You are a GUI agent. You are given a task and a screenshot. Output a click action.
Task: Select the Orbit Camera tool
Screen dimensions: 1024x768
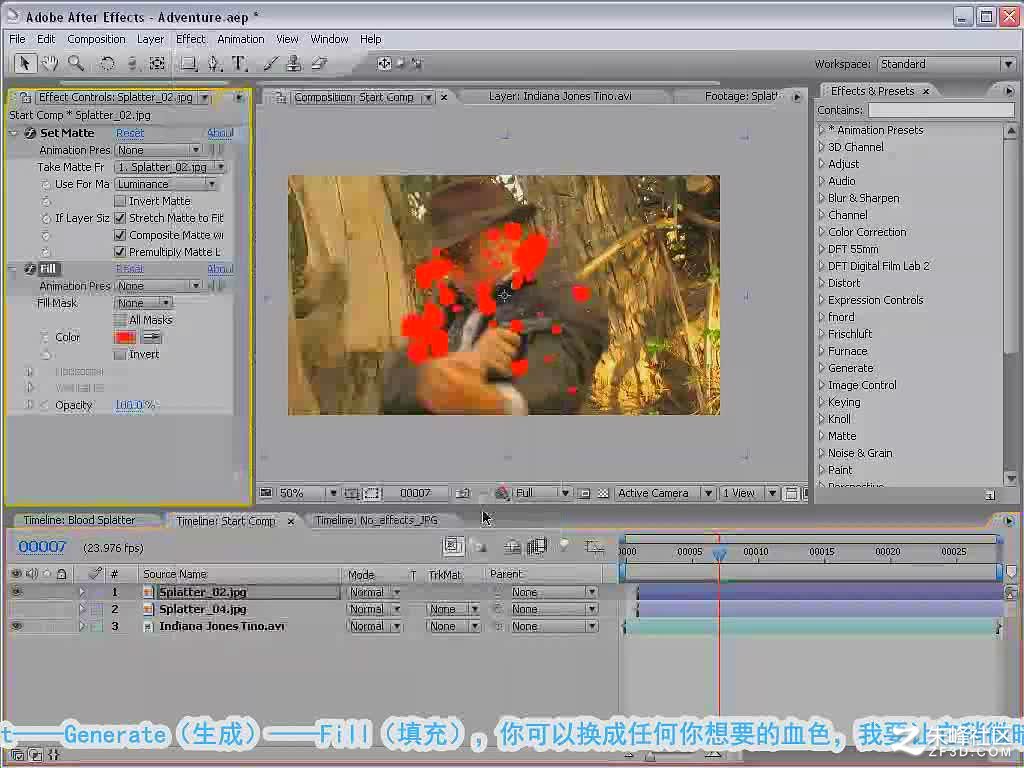click(x=132, y=63)
